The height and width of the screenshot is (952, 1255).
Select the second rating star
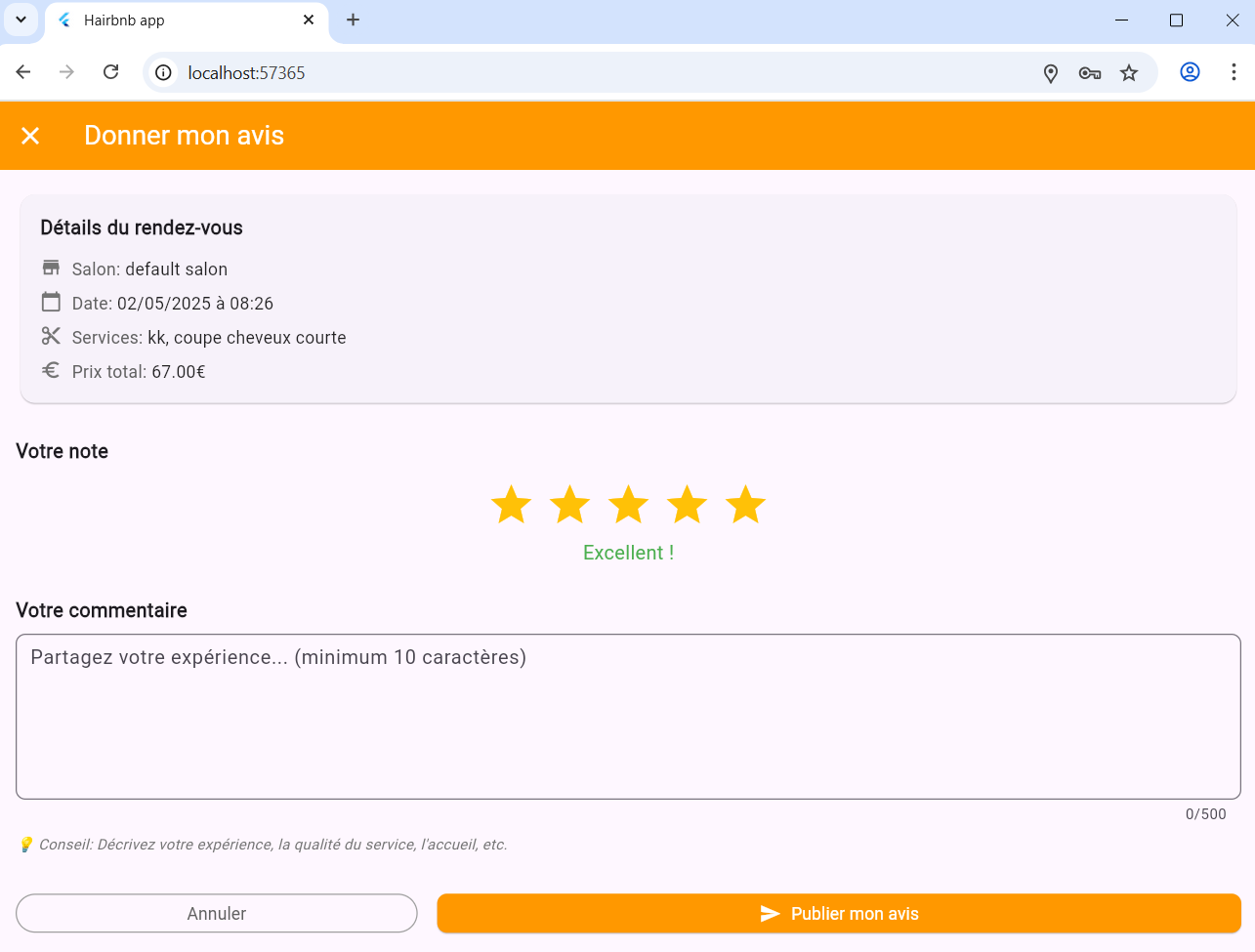coord(569,505)
